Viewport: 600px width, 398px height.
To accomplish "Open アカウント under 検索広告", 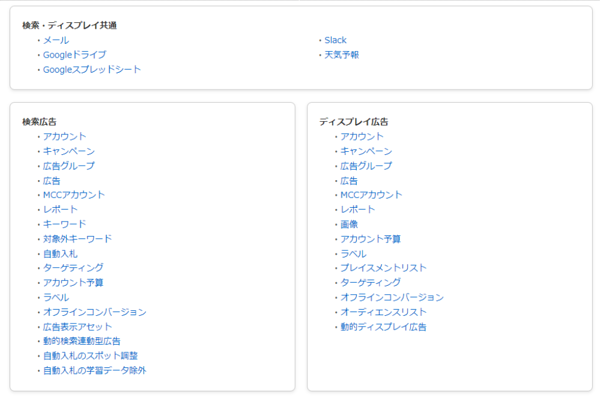I will pyautogui.click(x=64, y=137).
